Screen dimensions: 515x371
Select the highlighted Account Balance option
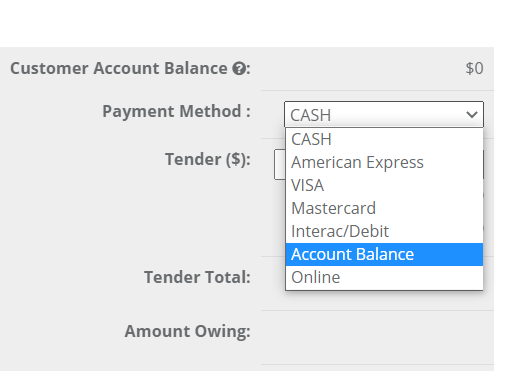tap(384, 254)
